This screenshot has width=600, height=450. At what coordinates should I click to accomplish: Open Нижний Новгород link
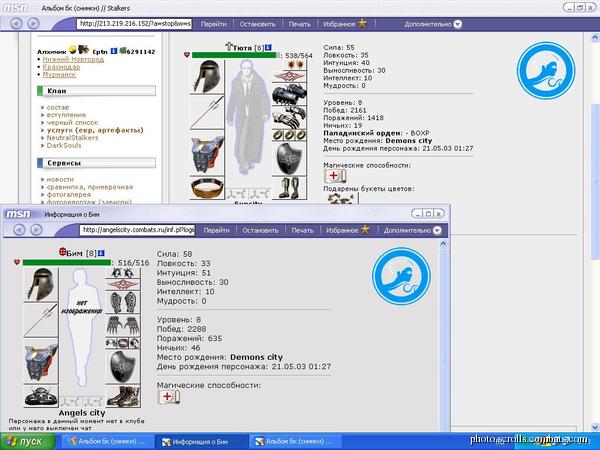coord(73,59)
